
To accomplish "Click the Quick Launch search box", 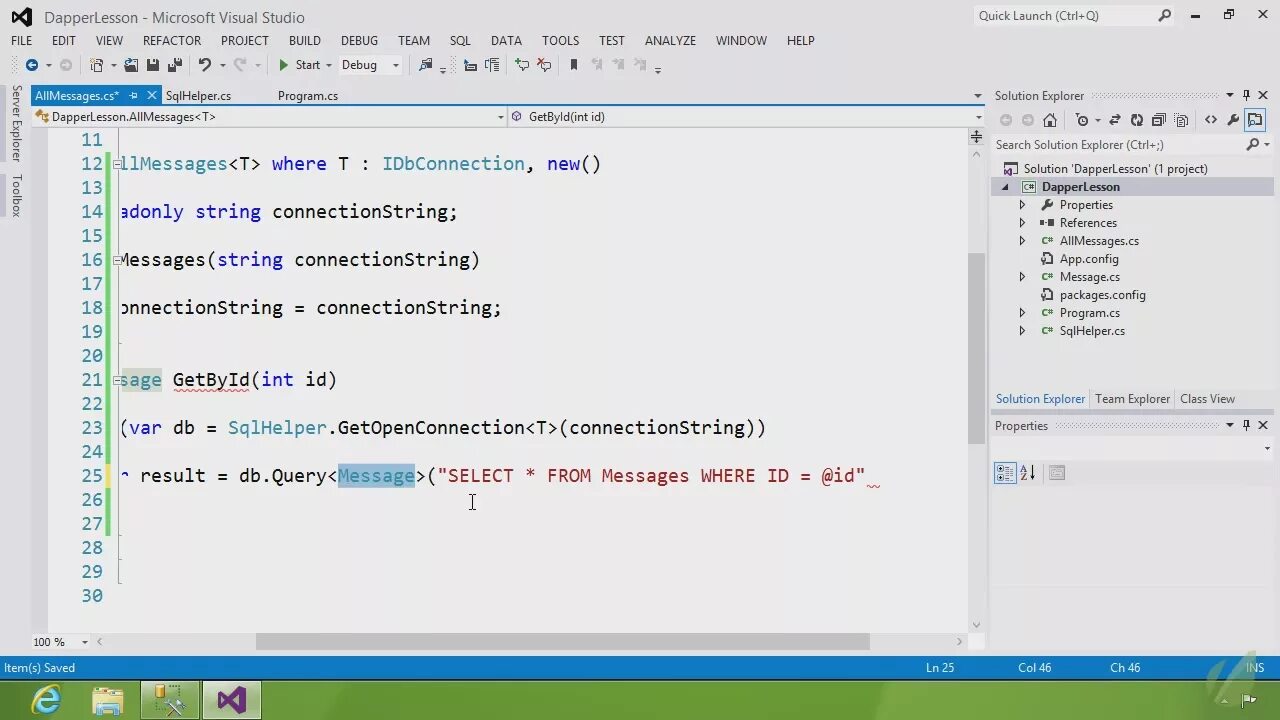I will [x=1073, y=16].
